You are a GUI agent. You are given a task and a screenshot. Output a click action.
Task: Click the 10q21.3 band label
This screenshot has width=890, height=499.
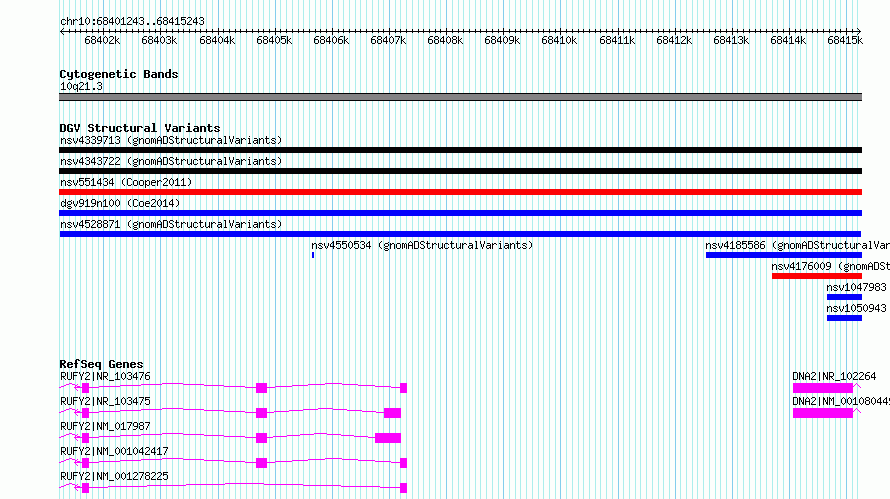click(x=81, y=86)
